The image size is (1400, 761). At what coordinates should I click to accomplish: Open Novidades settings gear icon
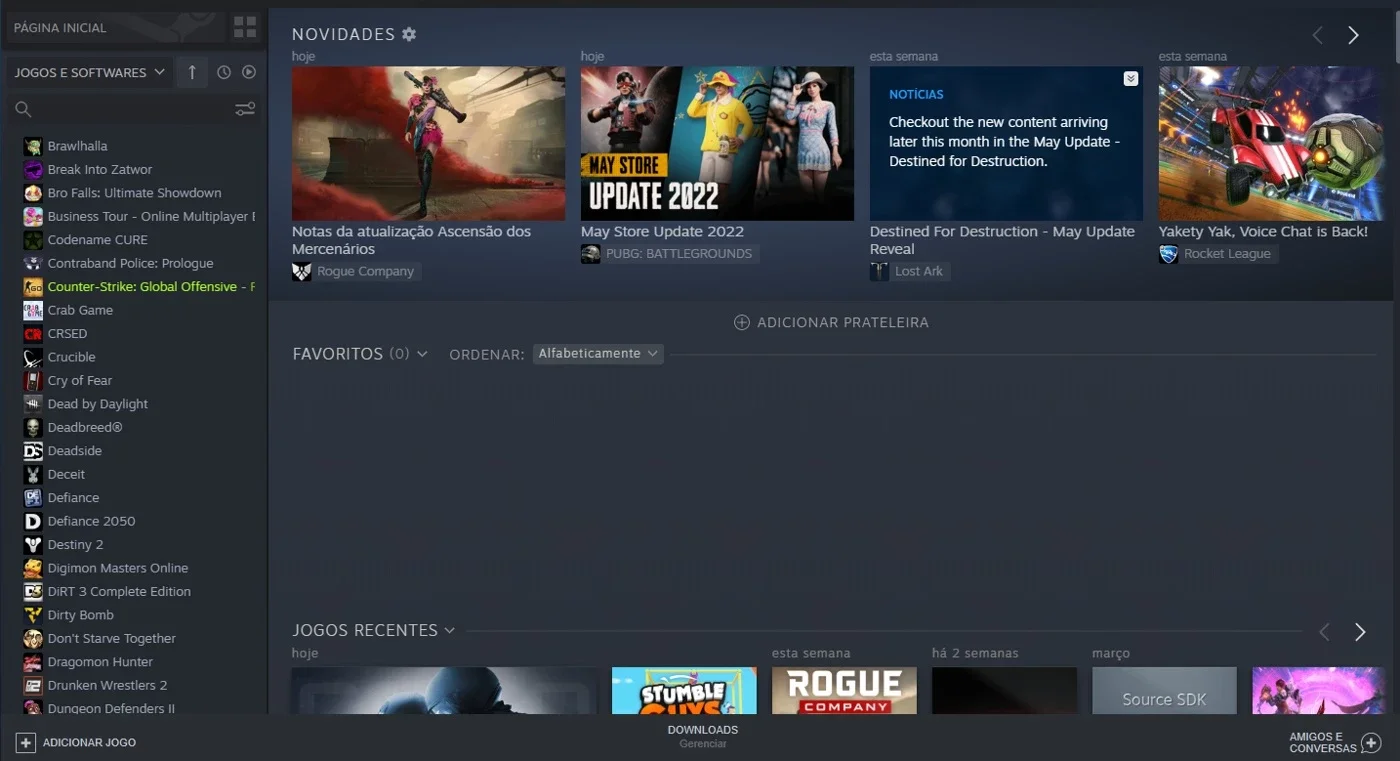[x=409, y=34]
